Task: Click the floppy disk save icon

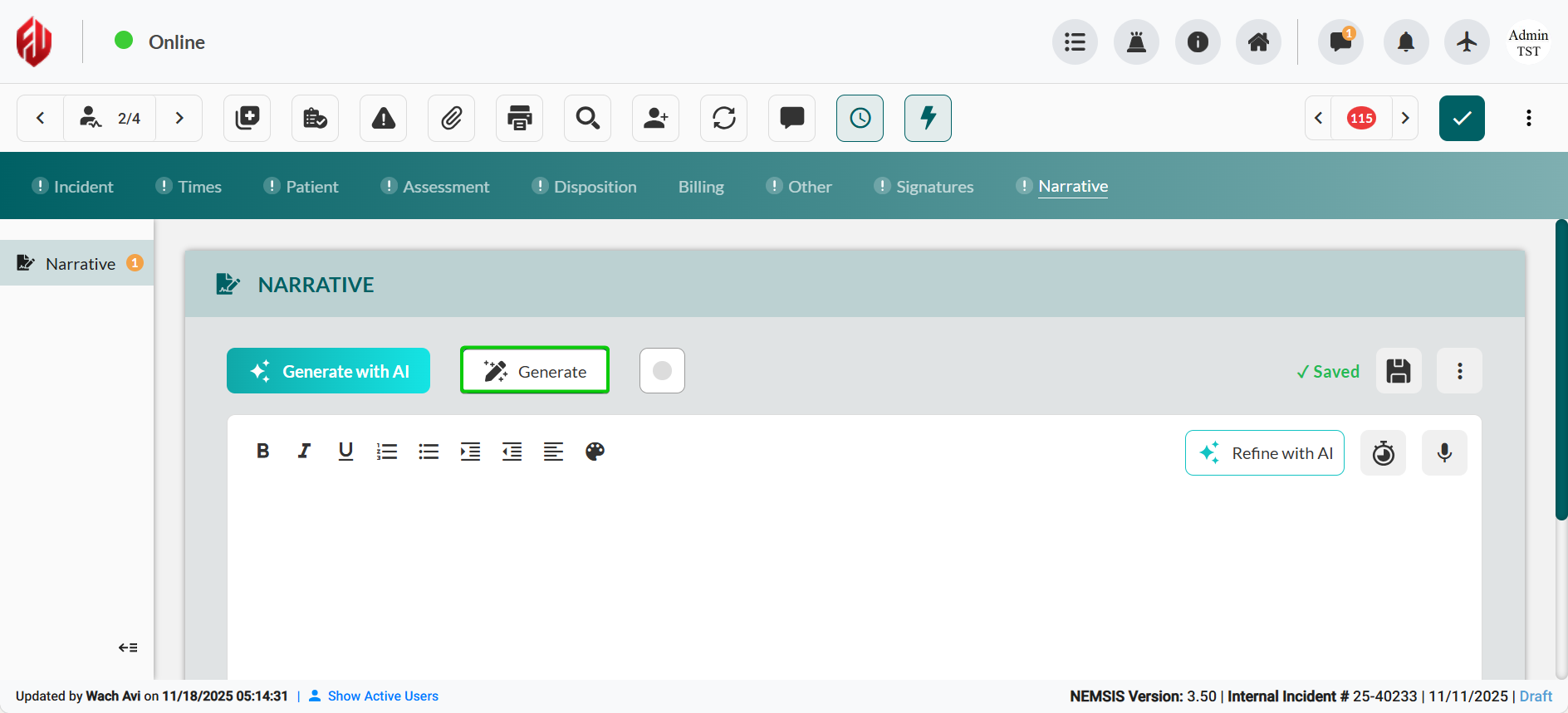Action: (1399, 371)
